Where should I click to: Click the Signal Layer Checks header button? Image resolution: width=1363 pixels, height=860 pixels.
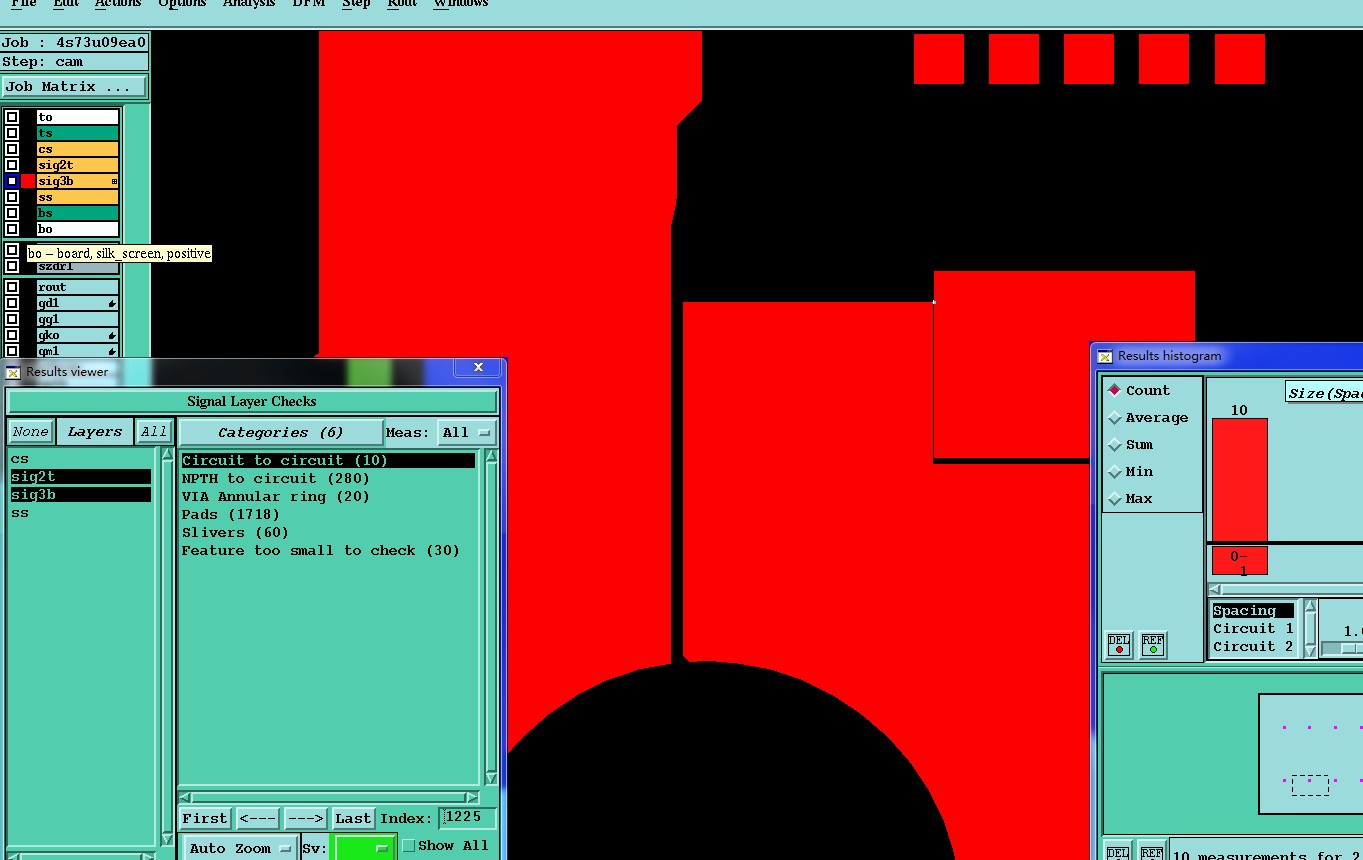pyautogui.click(x=252, y=402)
